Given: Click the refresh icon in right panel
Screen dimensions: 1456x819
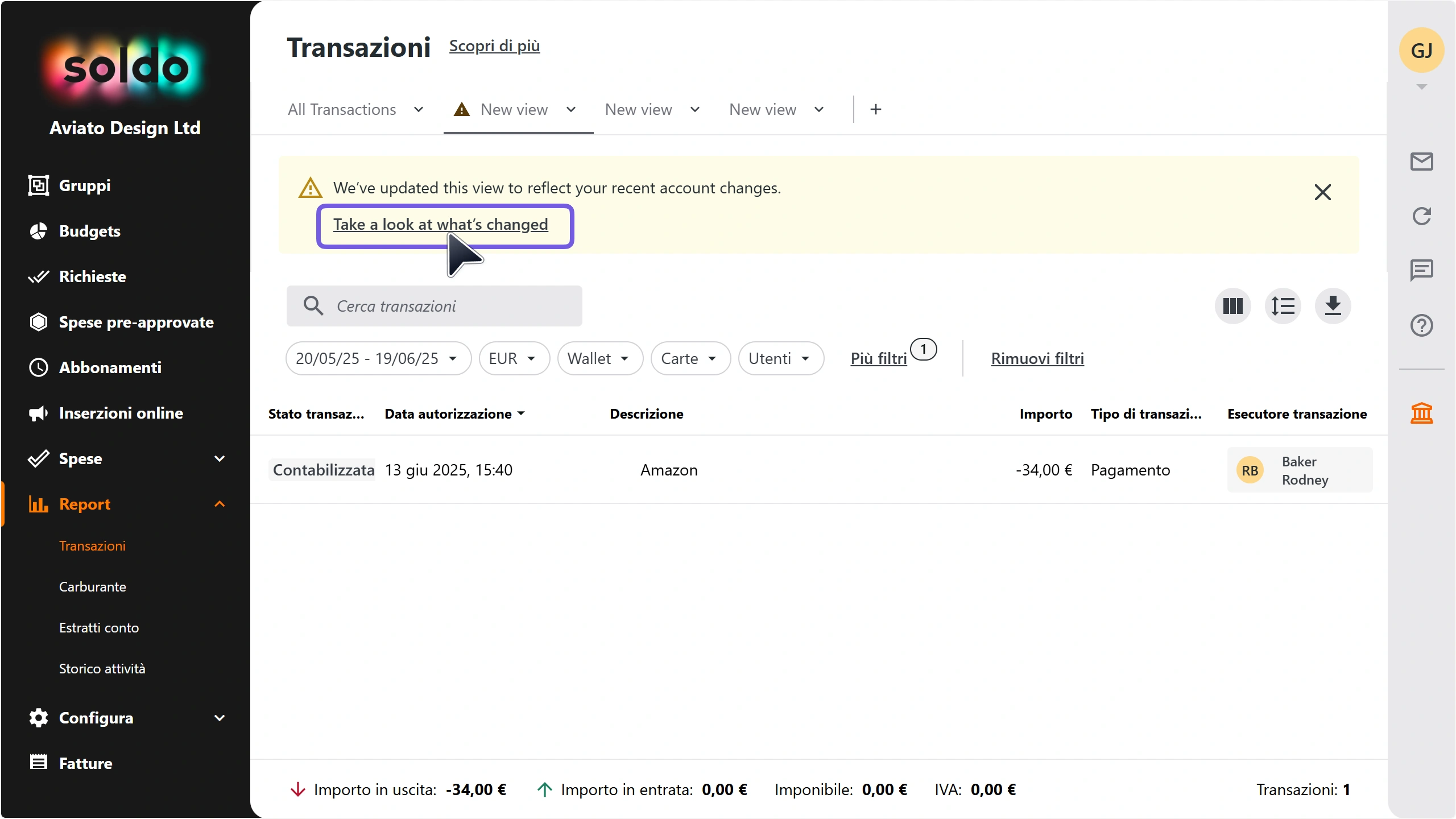Looking at the screenshot, I should 1421,216.
